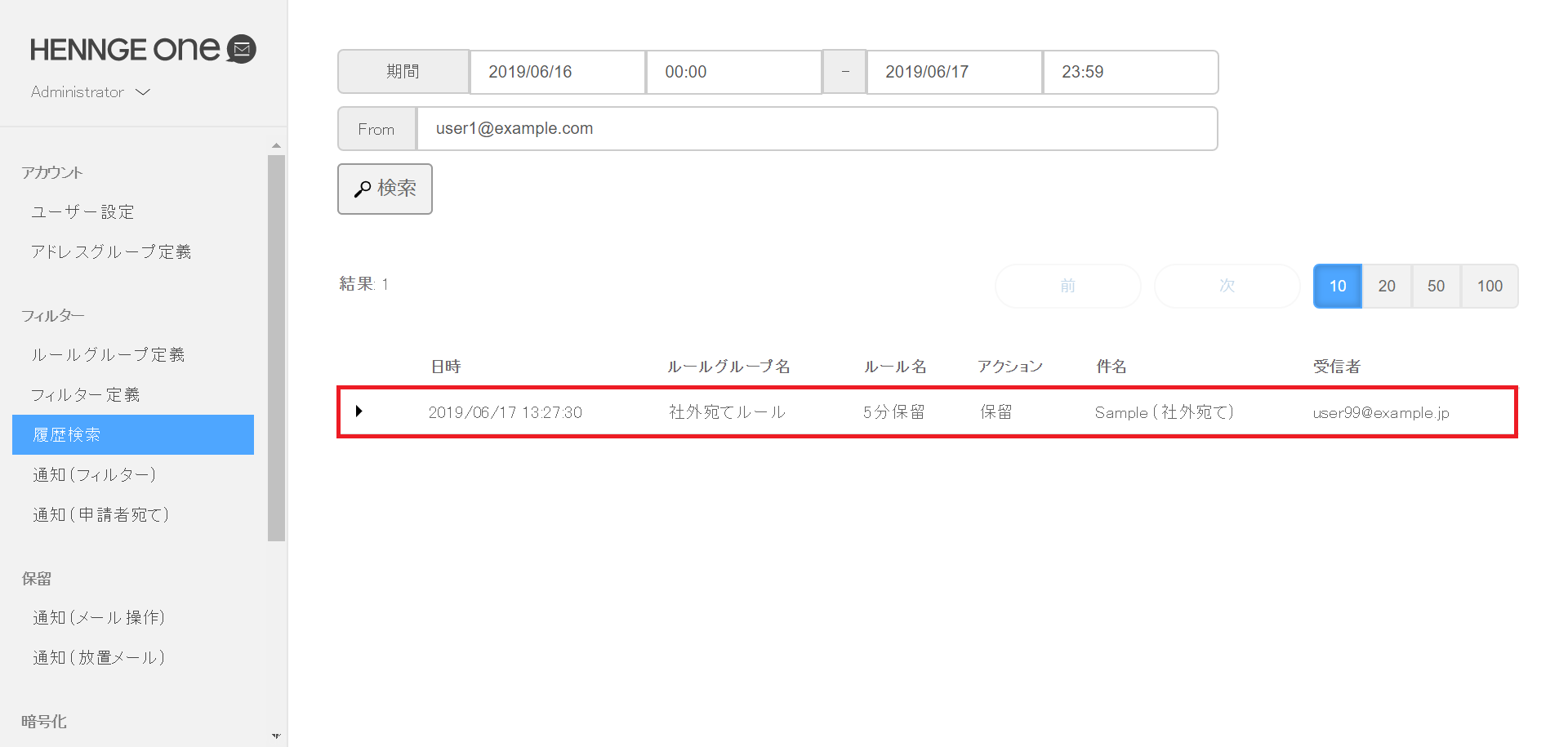
Task: Open アドレスグループ定義 menu item
Action: pyautogui.click(x=111, y=252)
